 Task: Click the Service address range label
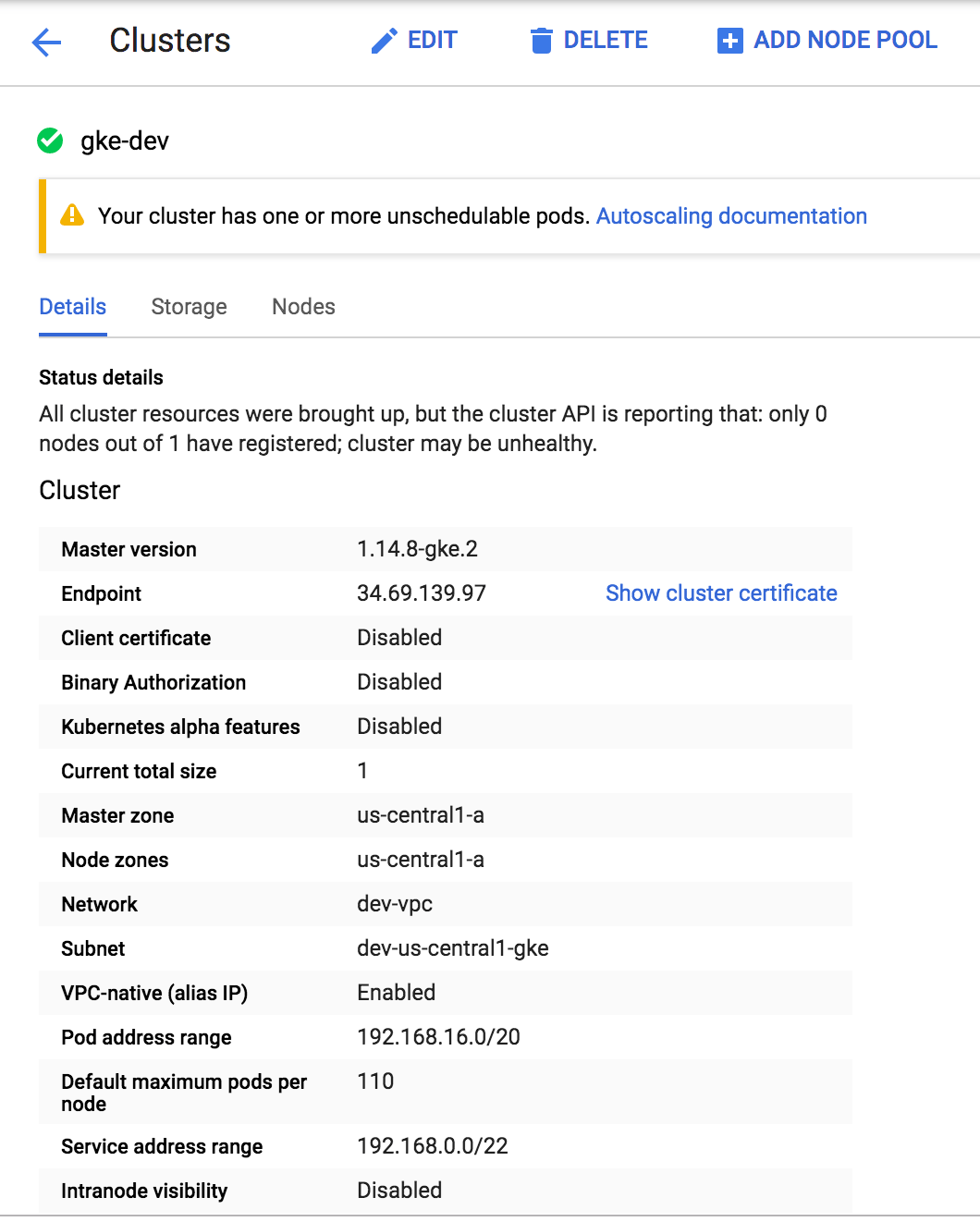[162, 1147]
